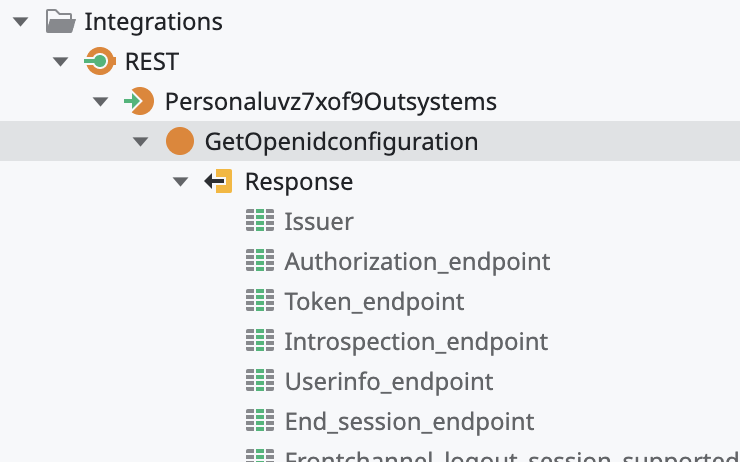Viewport: 740px width, 462px height.
Task: Click the Introspection_endpoint attribute grid icon
Action: click(259, 341)
